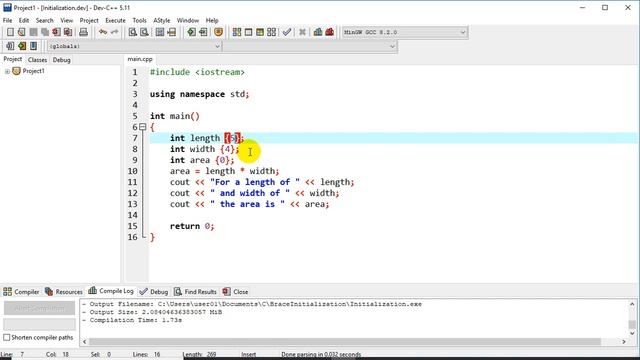Click the Redo toolbar icon
This screenshot has width=640, height=360.
(114, 32)
